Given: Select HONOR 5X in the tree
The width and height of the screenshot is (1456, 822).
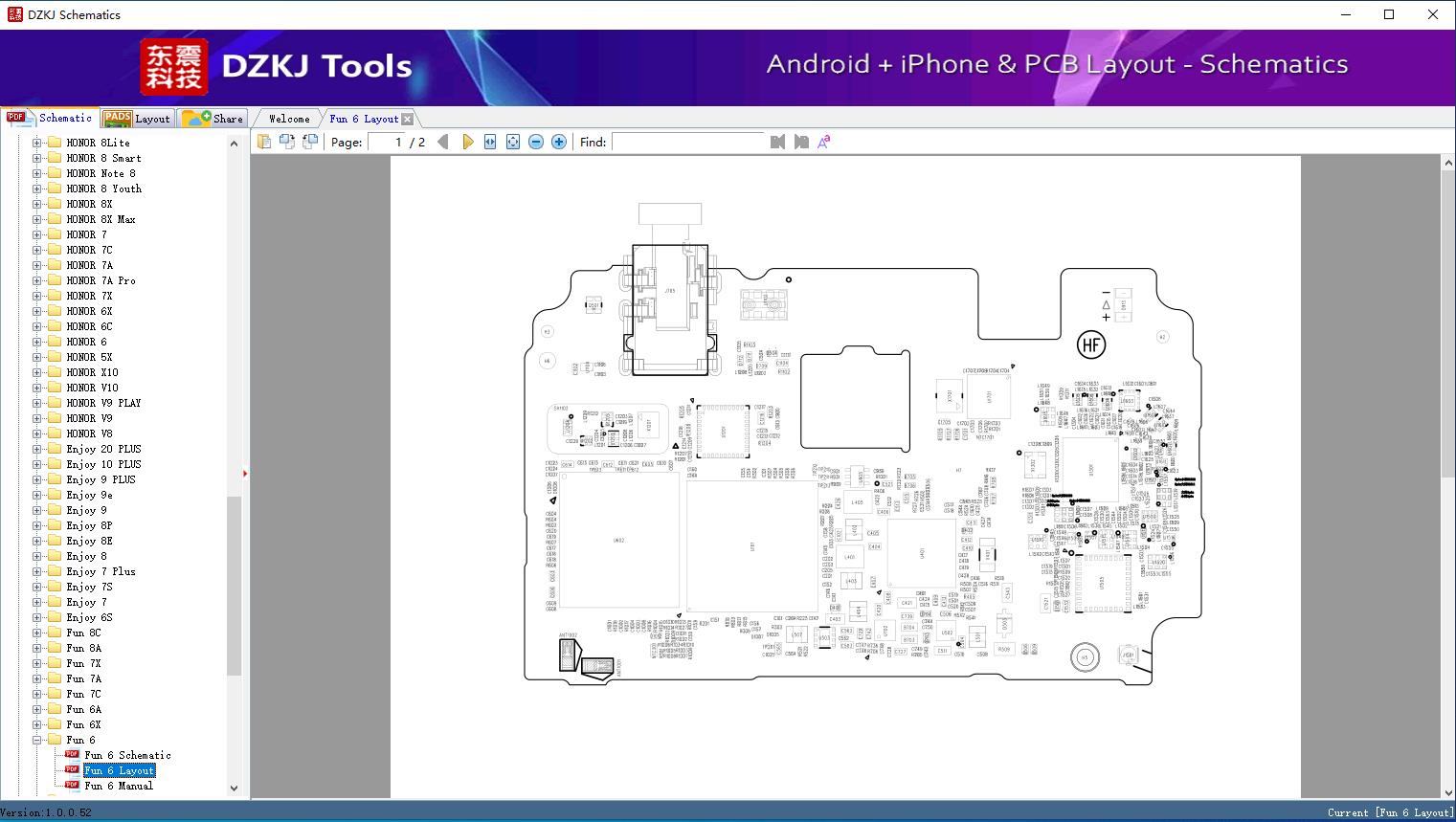Looking at the screenshot, I should pyautogui.click(x=89, y=357).
